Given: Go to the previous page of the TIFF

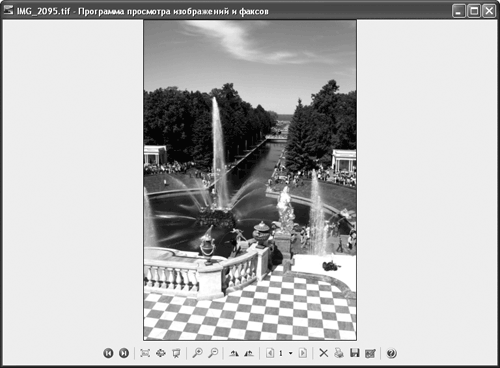Looking at the screenshot, I should coord(270,353).
